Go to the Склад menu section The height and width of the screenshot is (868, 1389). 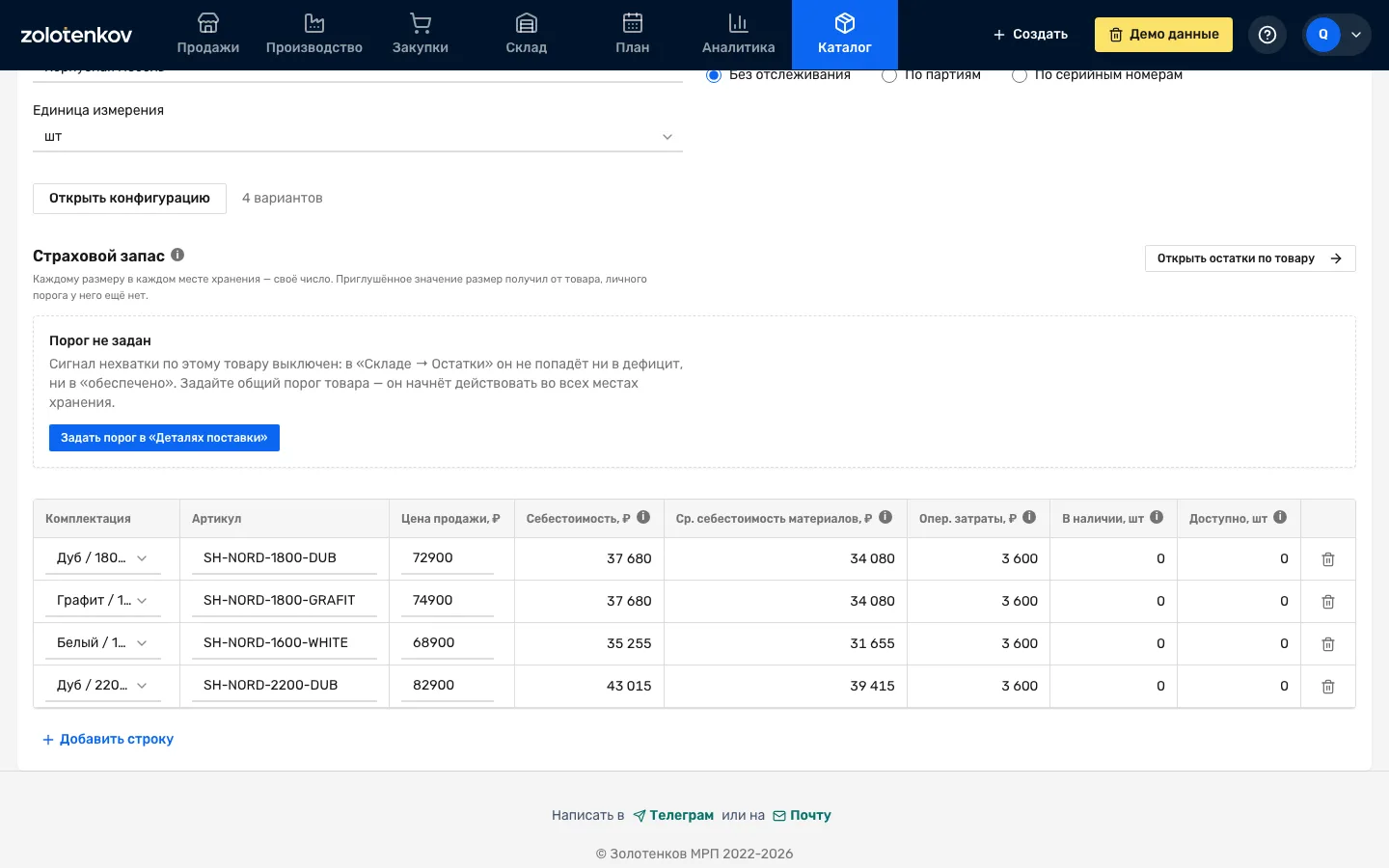click(527, 35)
